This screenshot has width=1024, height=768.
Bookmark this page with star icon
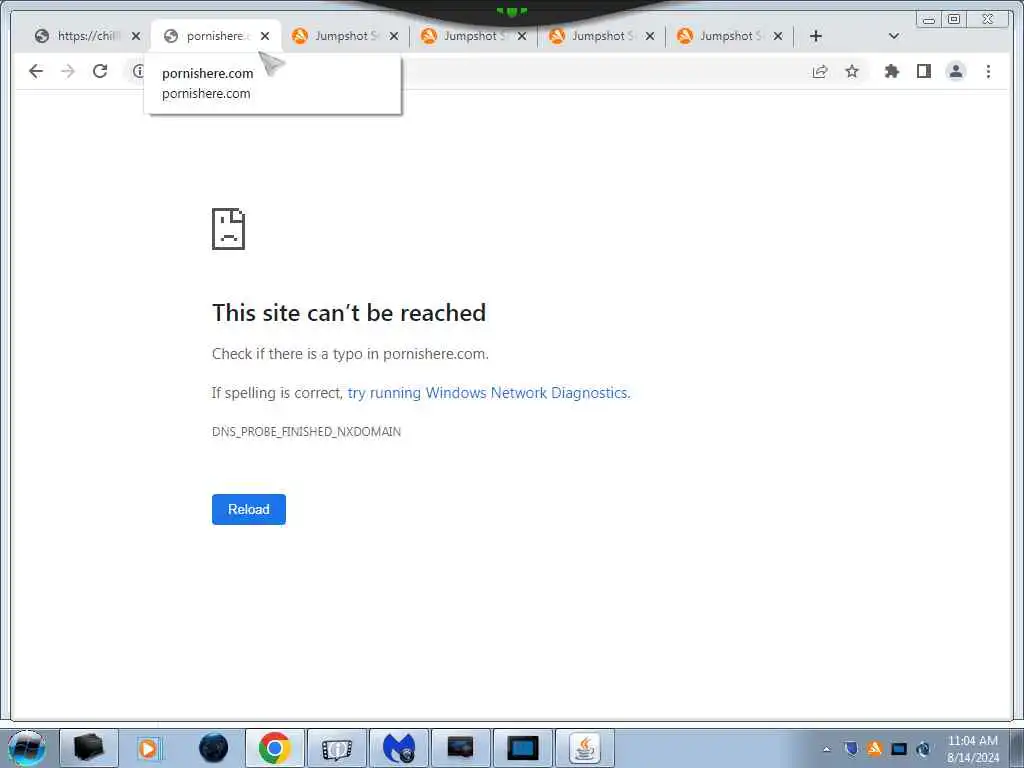click(x=852, y=71)
